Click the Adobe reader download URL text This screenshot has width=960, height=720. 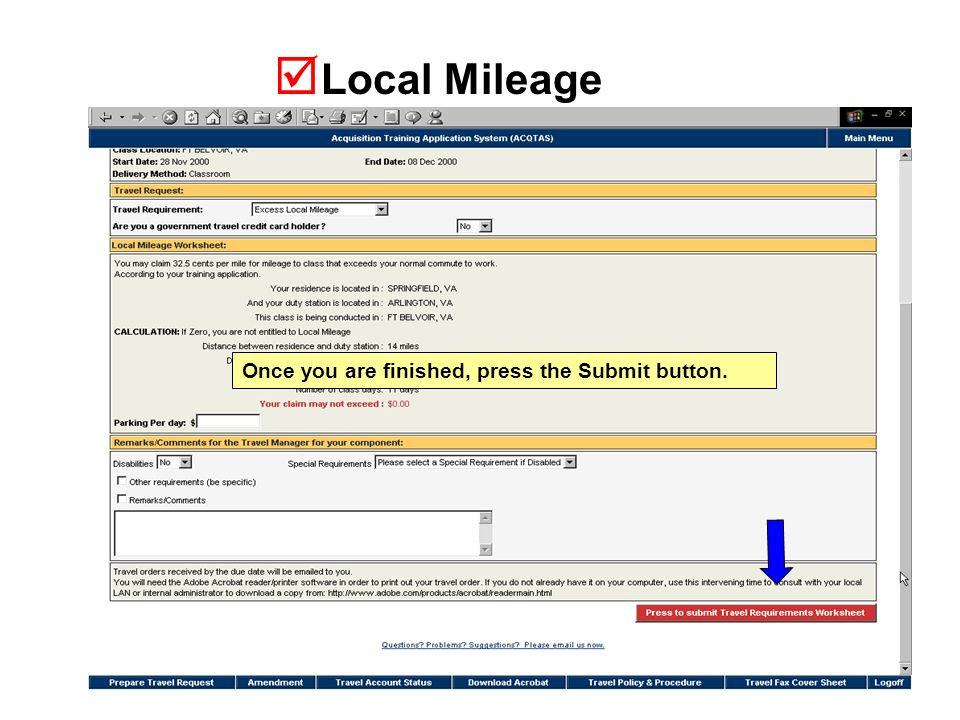tap(440, 593)
